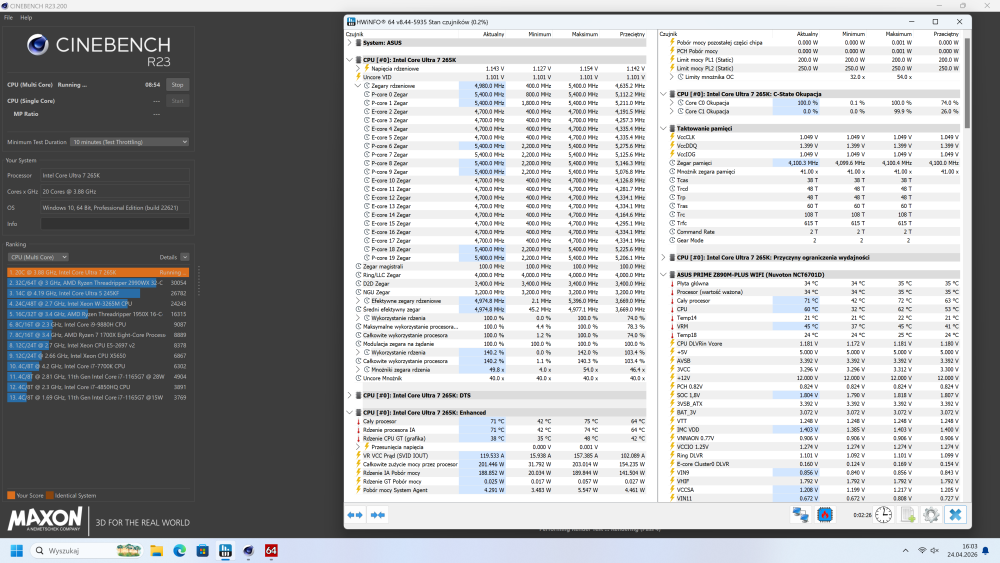Click the Maksimum column header in left pane
This screenshot has height=563, width=1000.
pos(585,34)
